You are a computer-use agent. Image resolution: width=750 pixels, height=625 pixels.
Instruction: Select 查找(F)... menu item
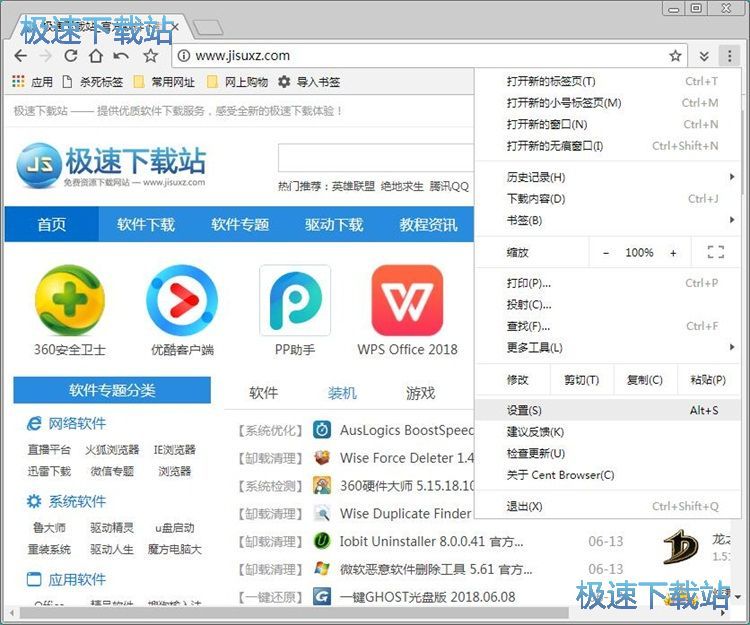pyautogui.click(x=607, y=326)
